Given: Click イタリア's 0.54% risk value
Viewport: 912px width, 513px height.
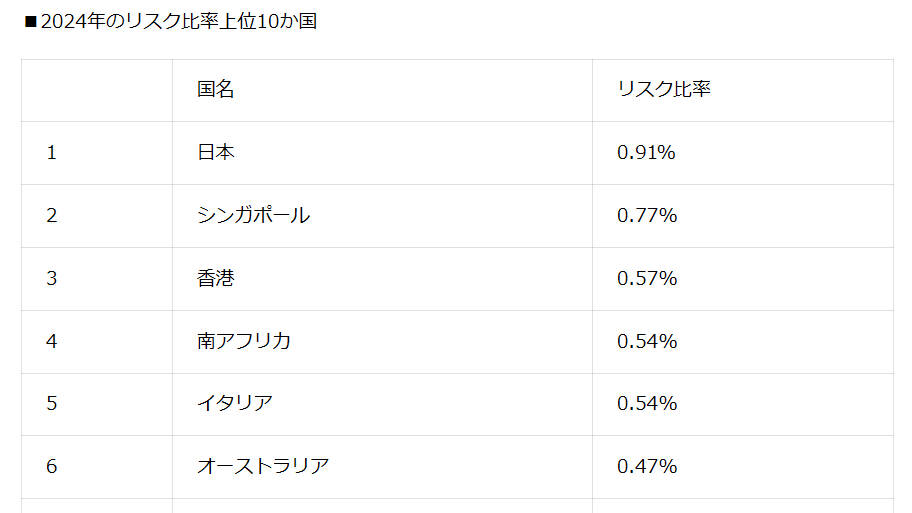Looking at the screenshot, I should point(647,403).
